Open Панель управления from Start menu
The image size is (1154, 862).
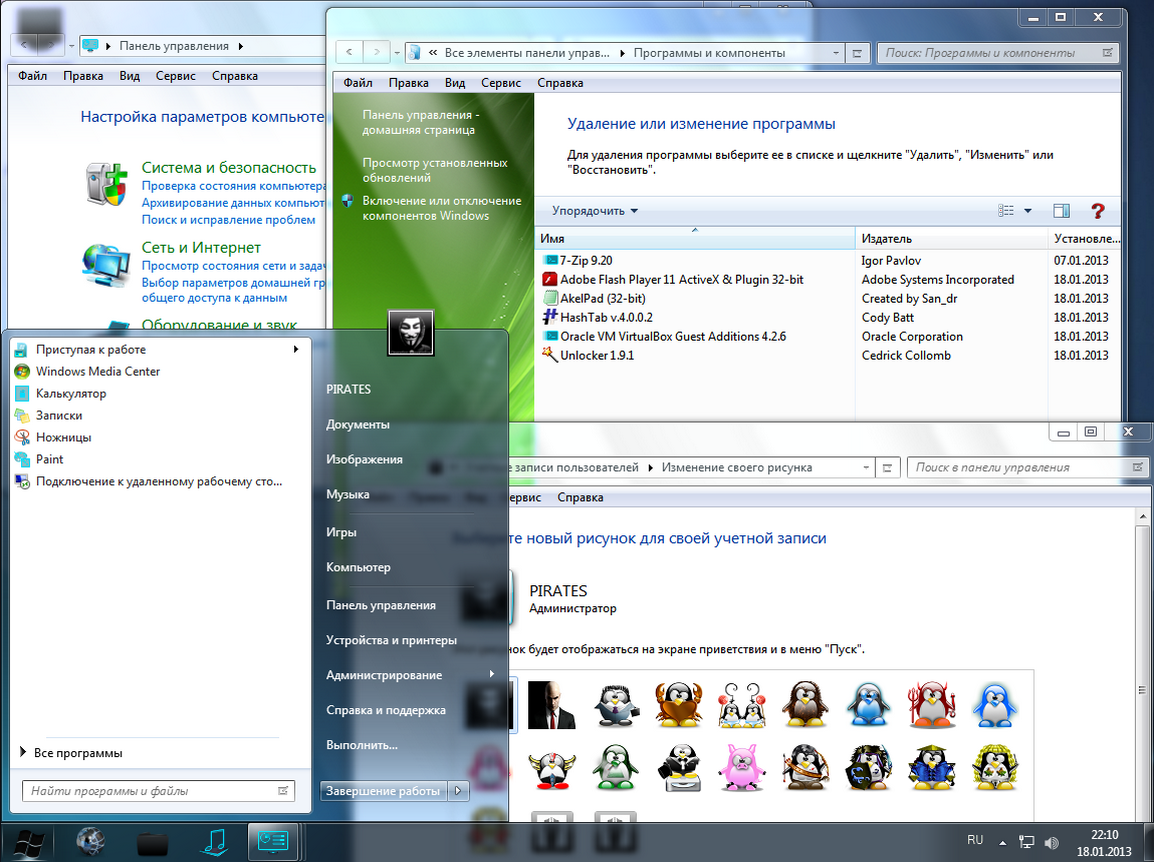click(x=380, y=605)
